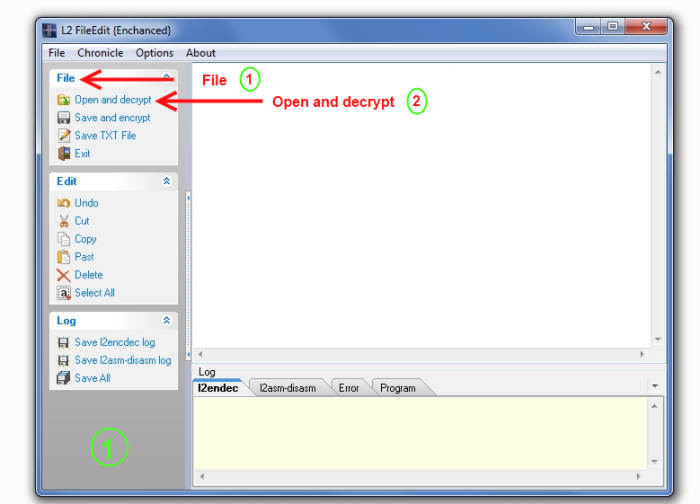This screenshot has height=504, width=700.
Task: Switch to the l2endec log tab
Action: click(218, 388)
